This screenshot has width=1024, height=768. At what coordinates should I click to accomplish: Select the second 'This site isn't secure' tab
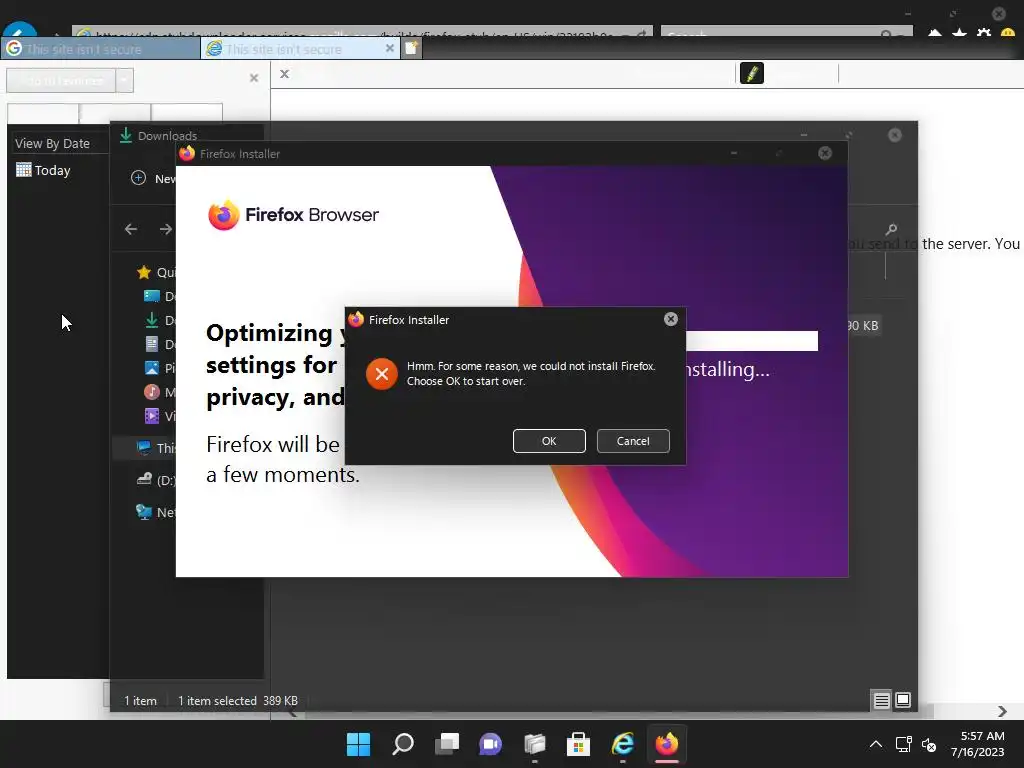(x=301, y=49)
